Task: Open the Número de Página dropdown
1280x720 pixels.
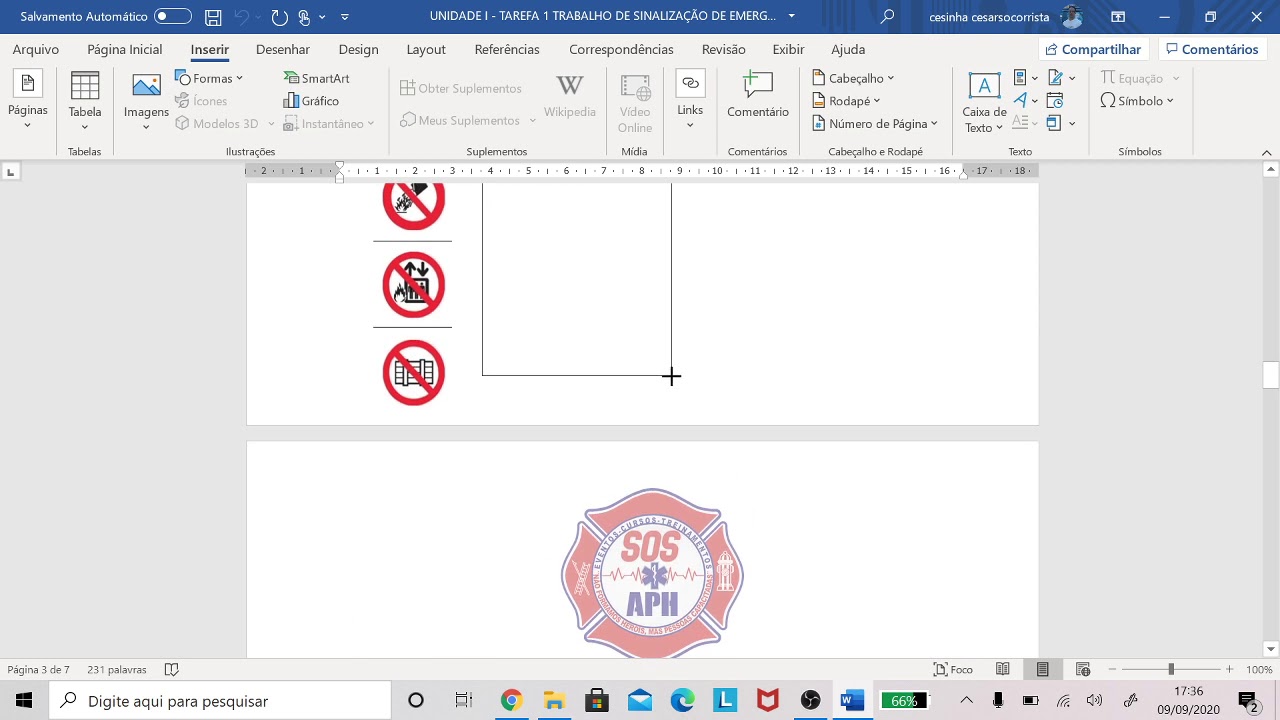Action: [875, 124]
